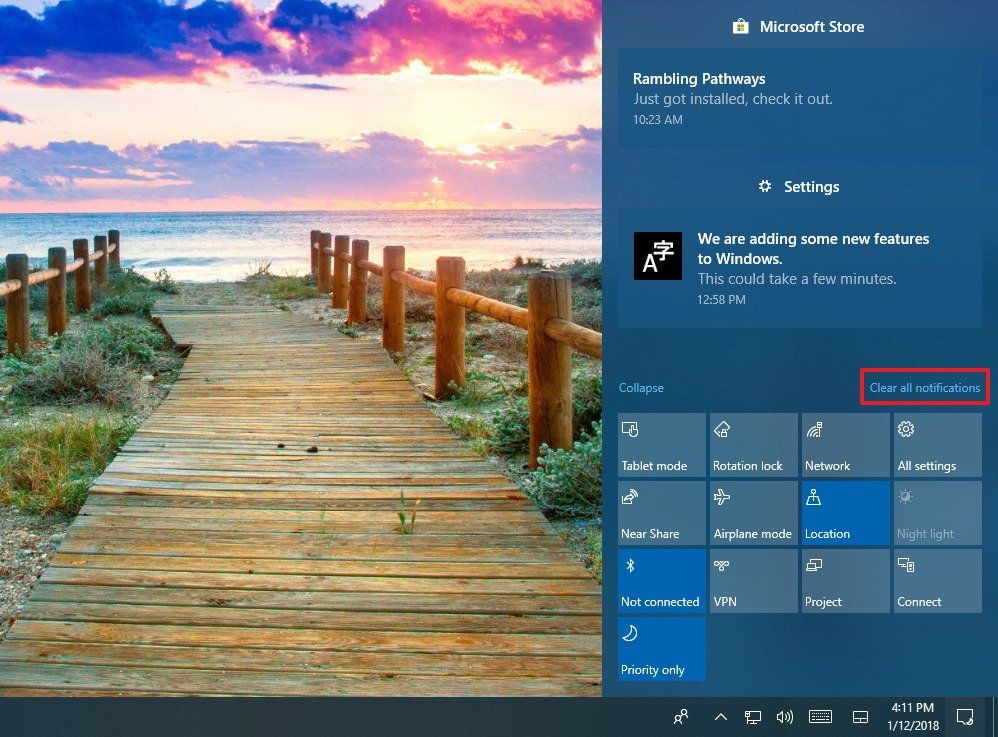Disable the Location quick action
The image size is (998, 737).
click(845, 512)
